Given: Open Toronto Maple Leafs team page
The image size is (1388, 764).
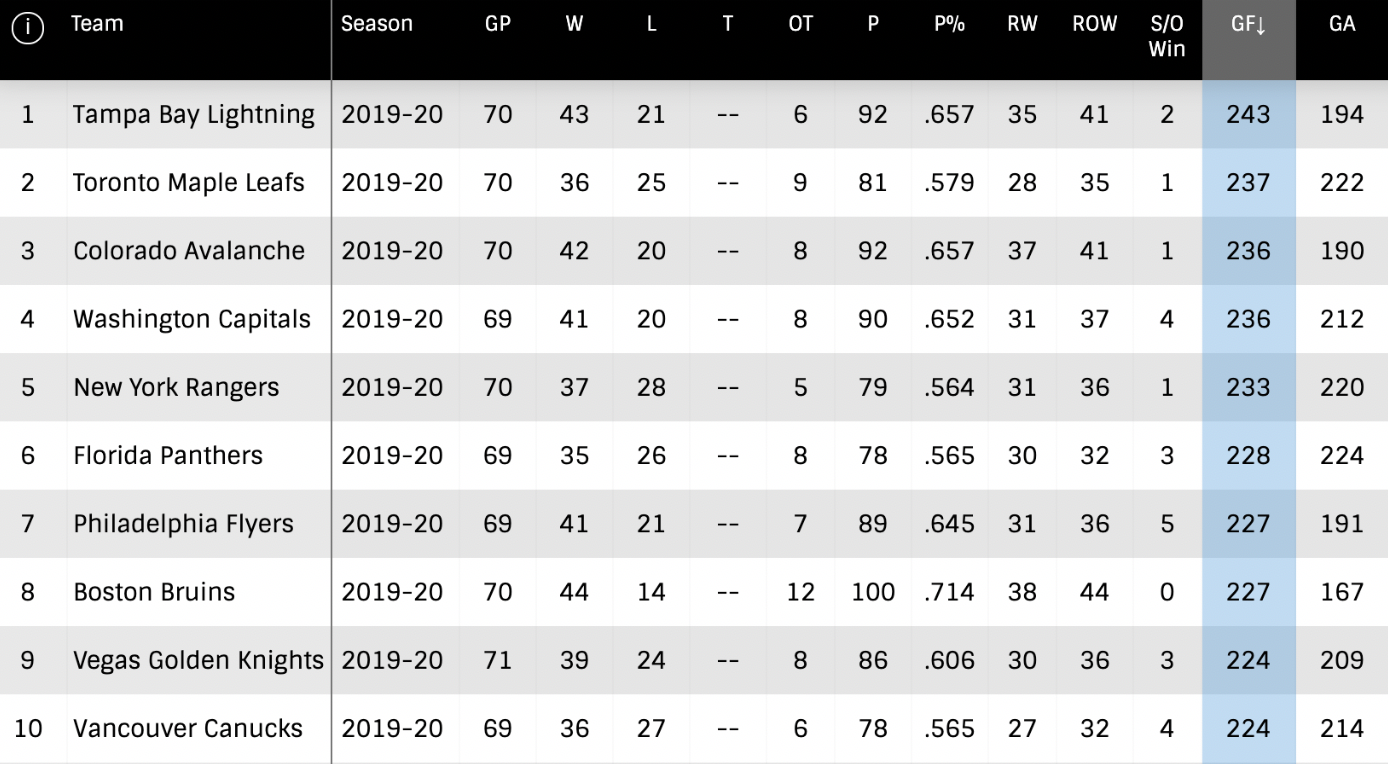Looking at the screenshot, I should point(189,183).
